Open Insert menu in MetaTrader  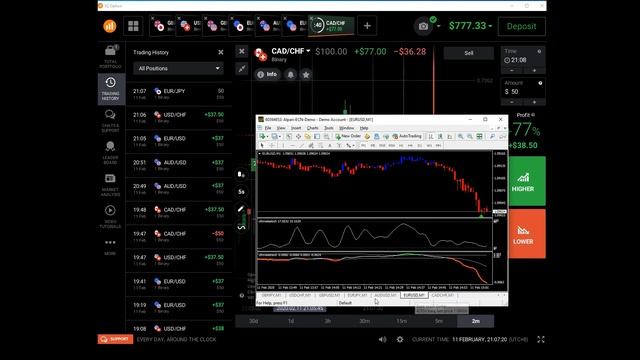296,128
